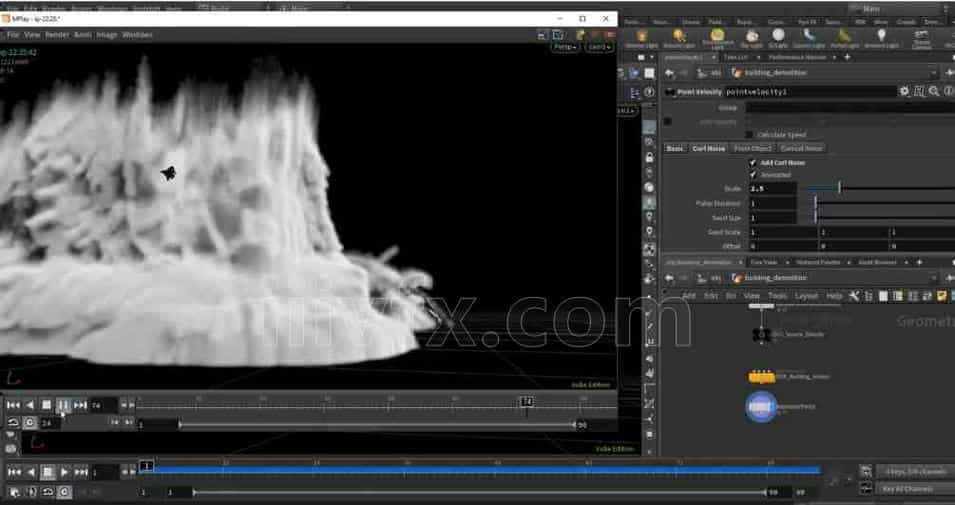The width and height of the screenshot is (955, 505).
Task: Jump to last frame in Houdini playbar
Action: (81, 472)
